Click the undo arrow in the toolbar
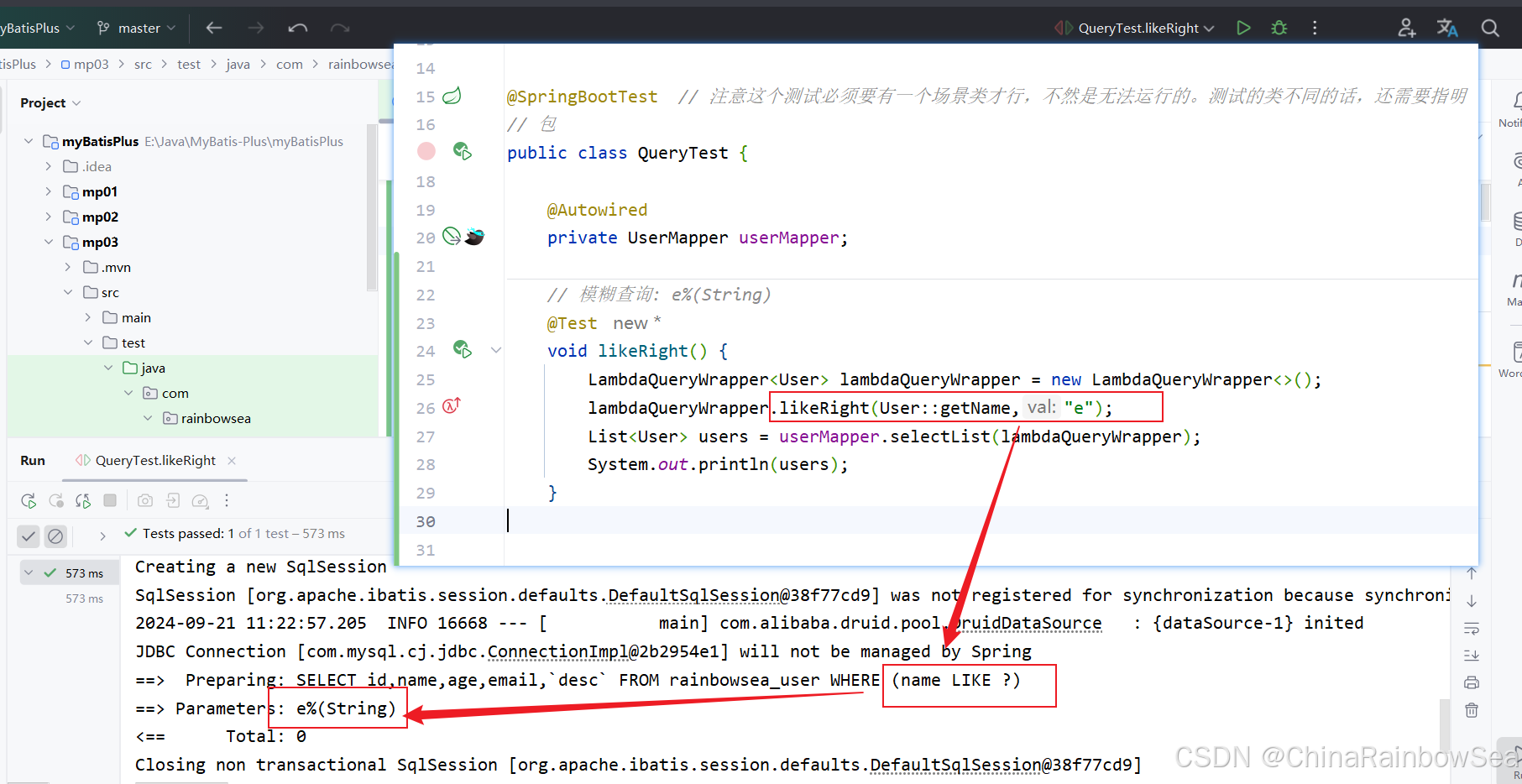Image resolution: width=1522 pixels, height=784 pixels. tap(298, 28)
